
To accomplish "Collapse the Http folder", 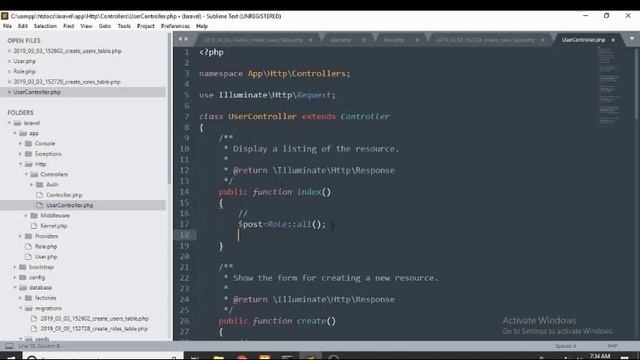I will (21, 164).
